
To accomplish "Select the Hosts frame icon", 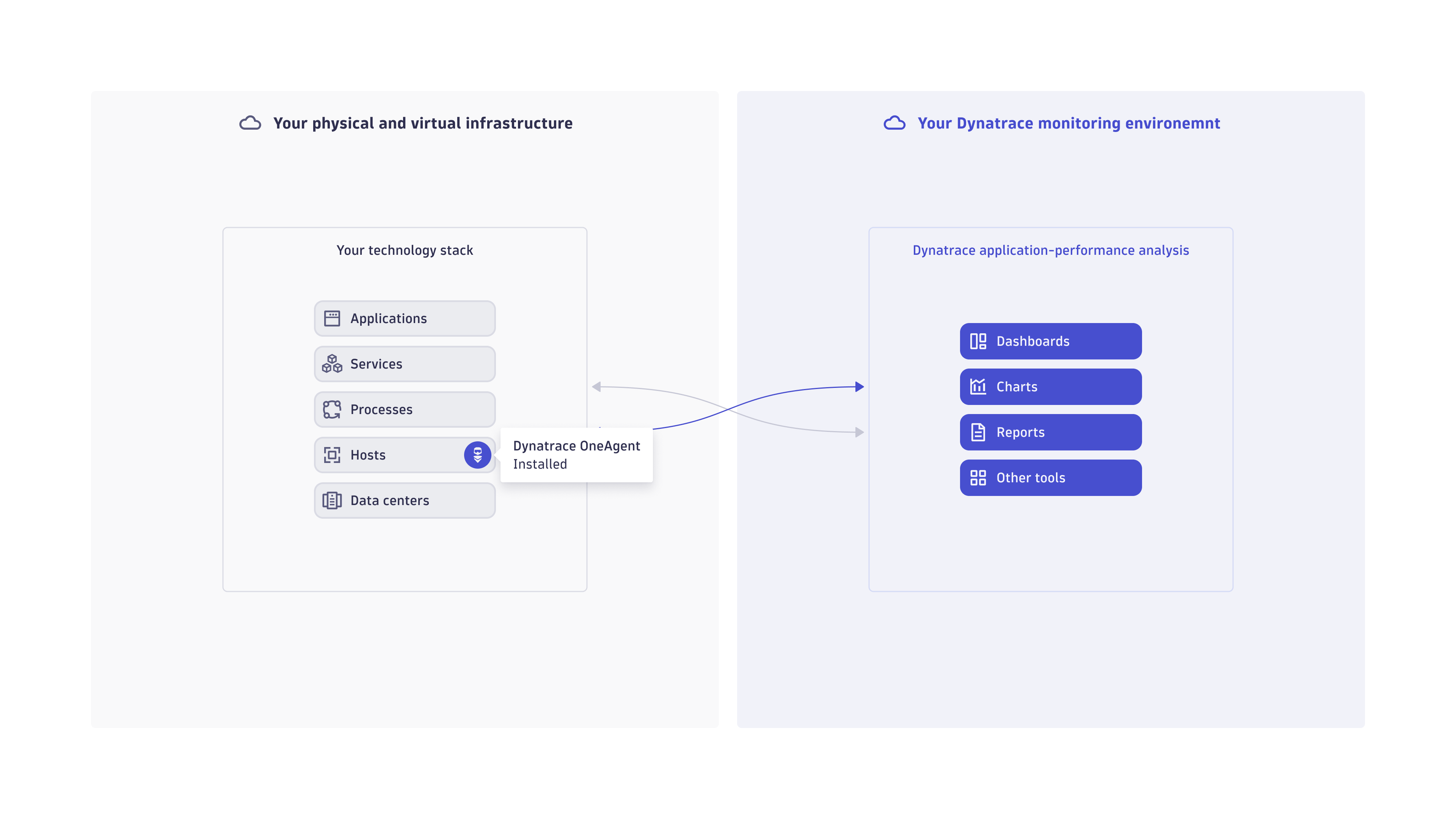I will [333, 455].
